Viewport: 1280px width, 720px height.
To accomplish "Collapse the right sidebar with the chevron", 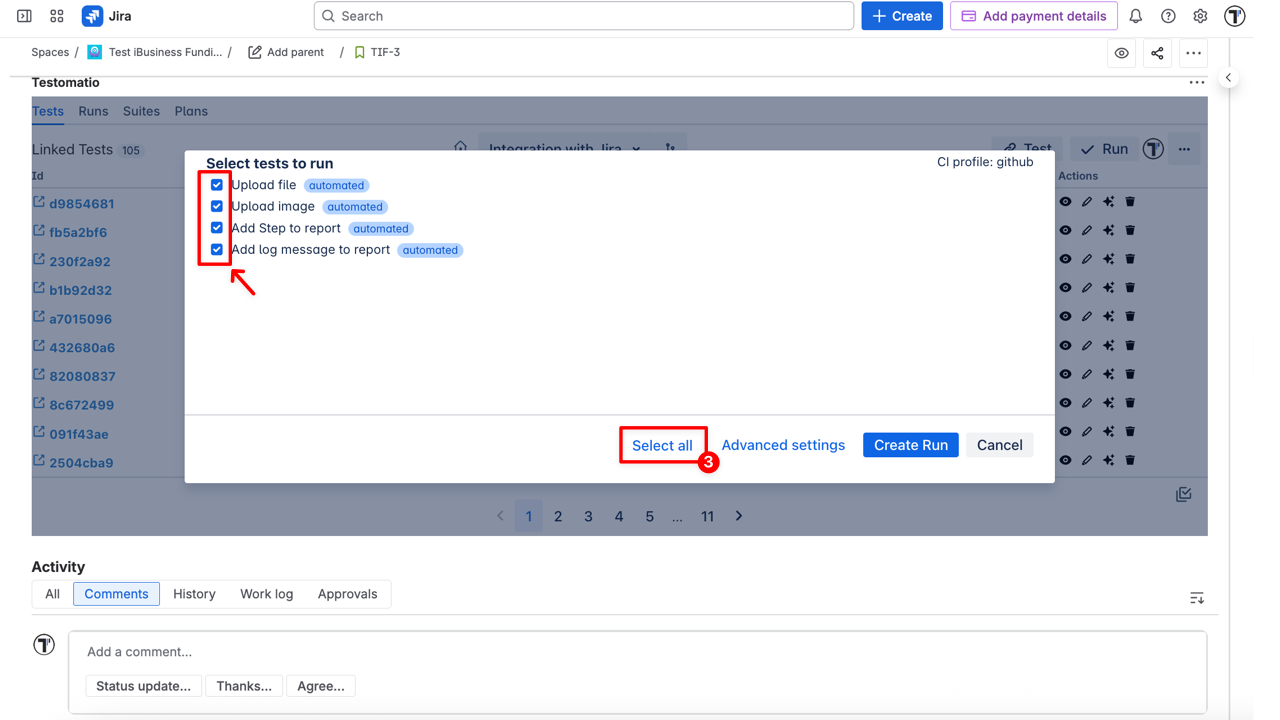I will point(1228,76).
